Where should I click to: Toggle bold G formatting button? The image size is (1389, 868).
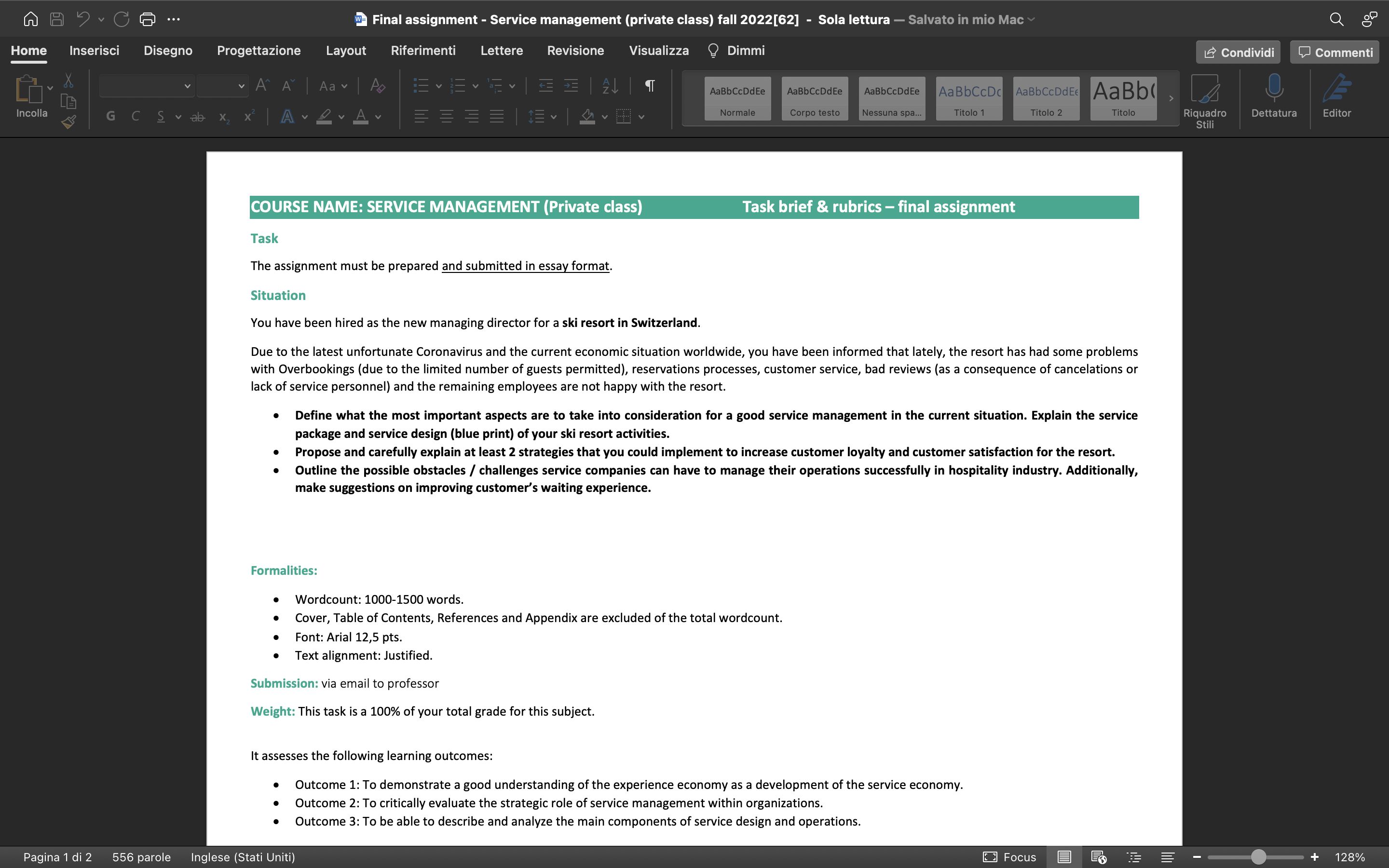click(x=111, y=117)
